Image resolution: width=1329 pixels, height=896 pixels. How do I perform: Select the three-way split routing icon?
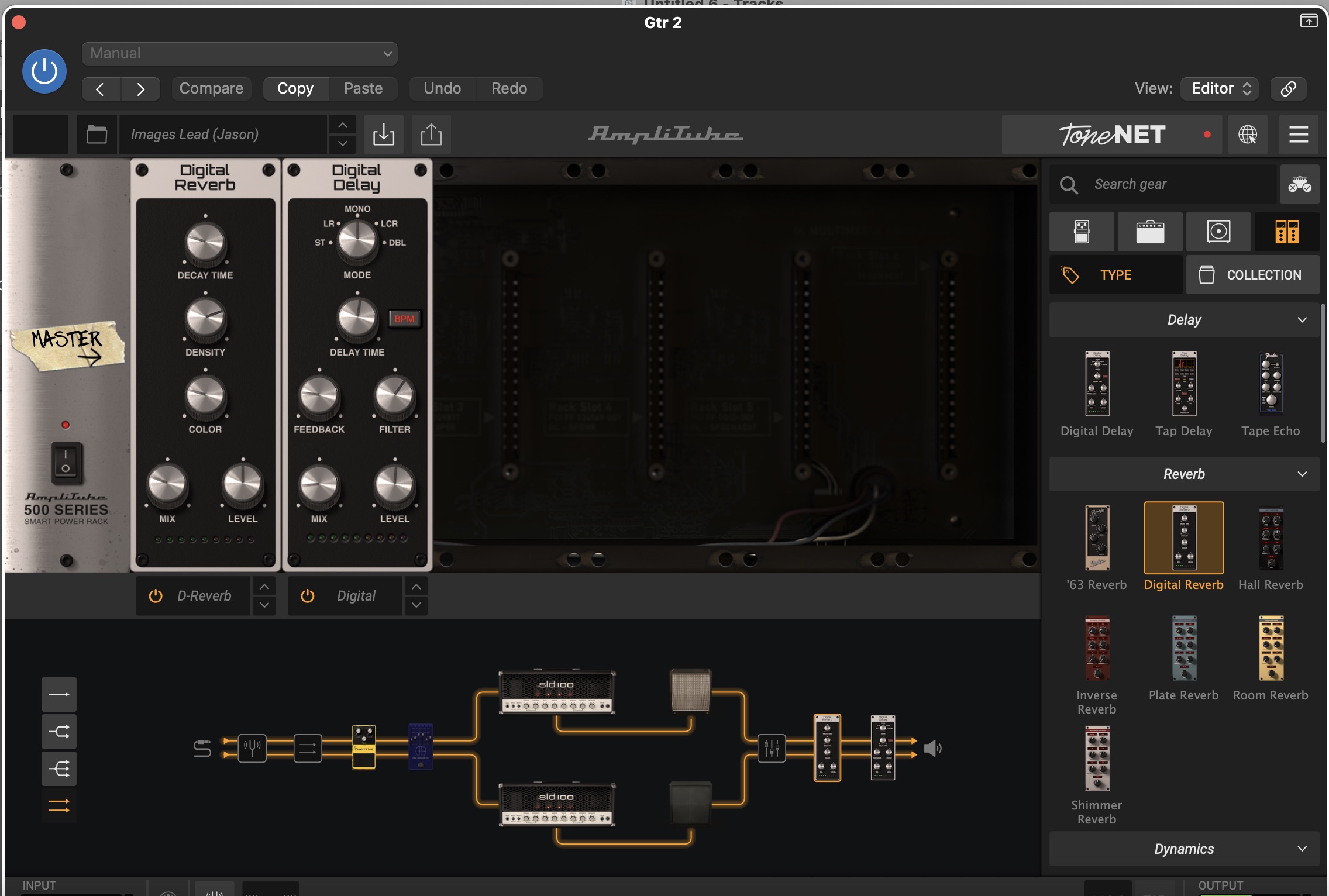point(59,769)
